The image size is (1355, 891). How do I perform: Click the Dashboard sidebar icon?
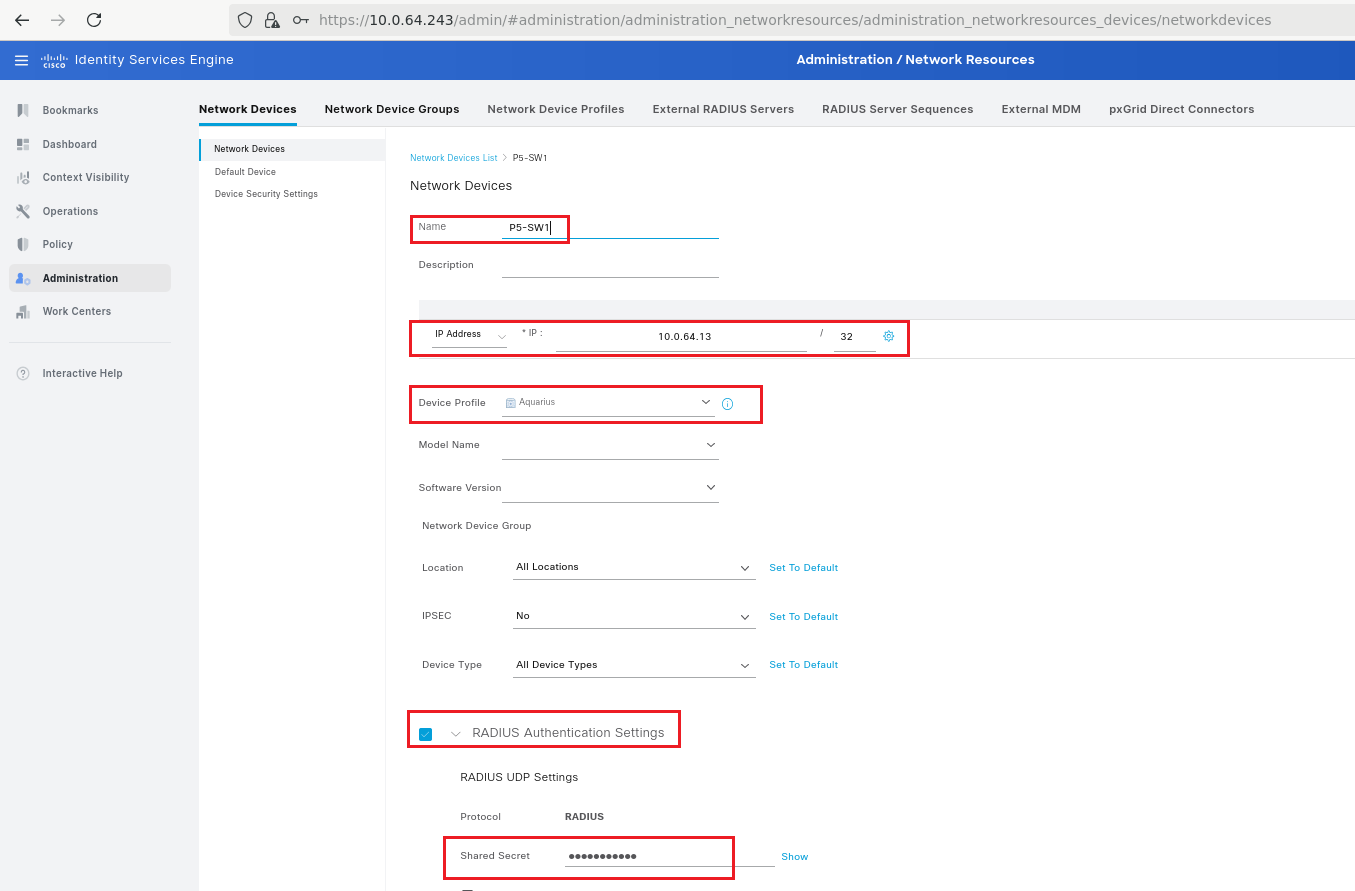pyautogui.click(x=23, y=144)
